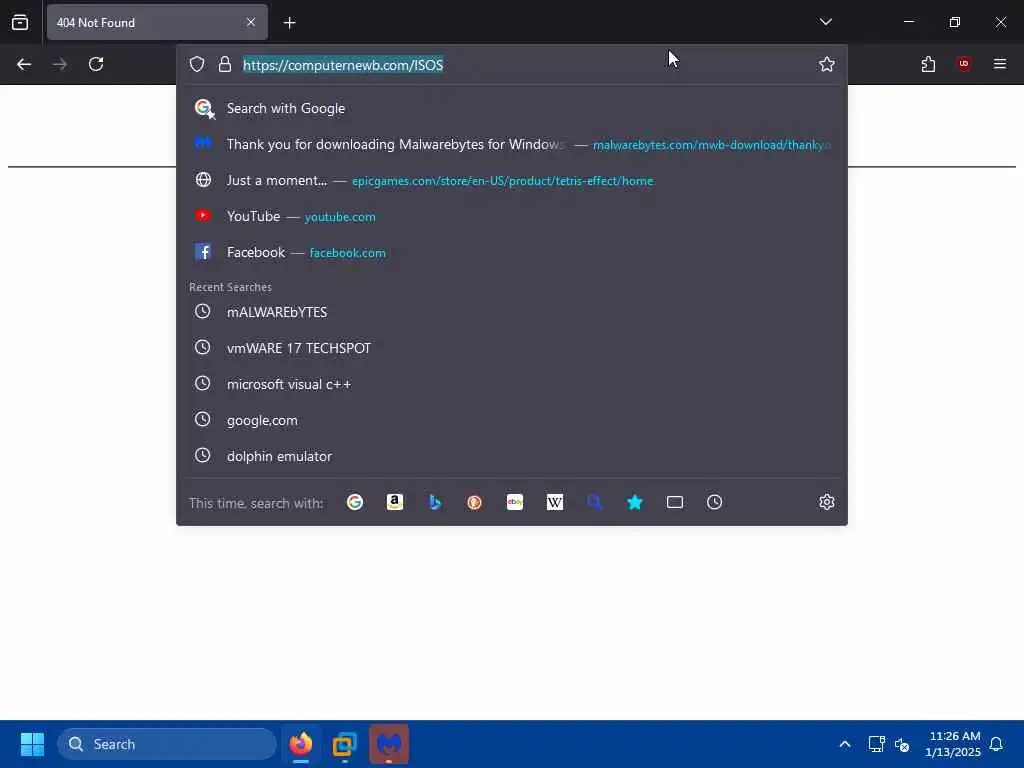The image size is (1024, 768).
Task: Search this time with Amazon
Action: point(395,502)
